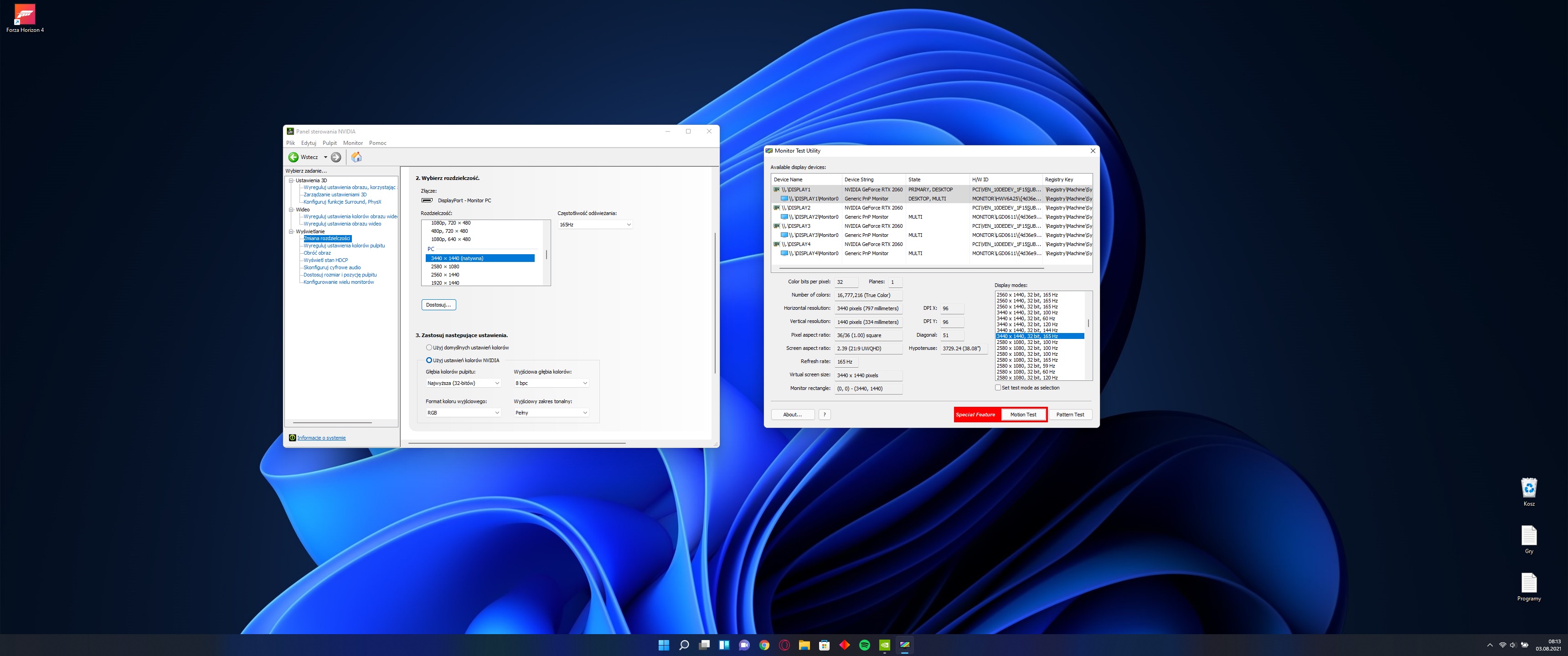Launch Opera GX from taskbar
This screenshot has width=1568, height=656.
[x=784, y=645]
